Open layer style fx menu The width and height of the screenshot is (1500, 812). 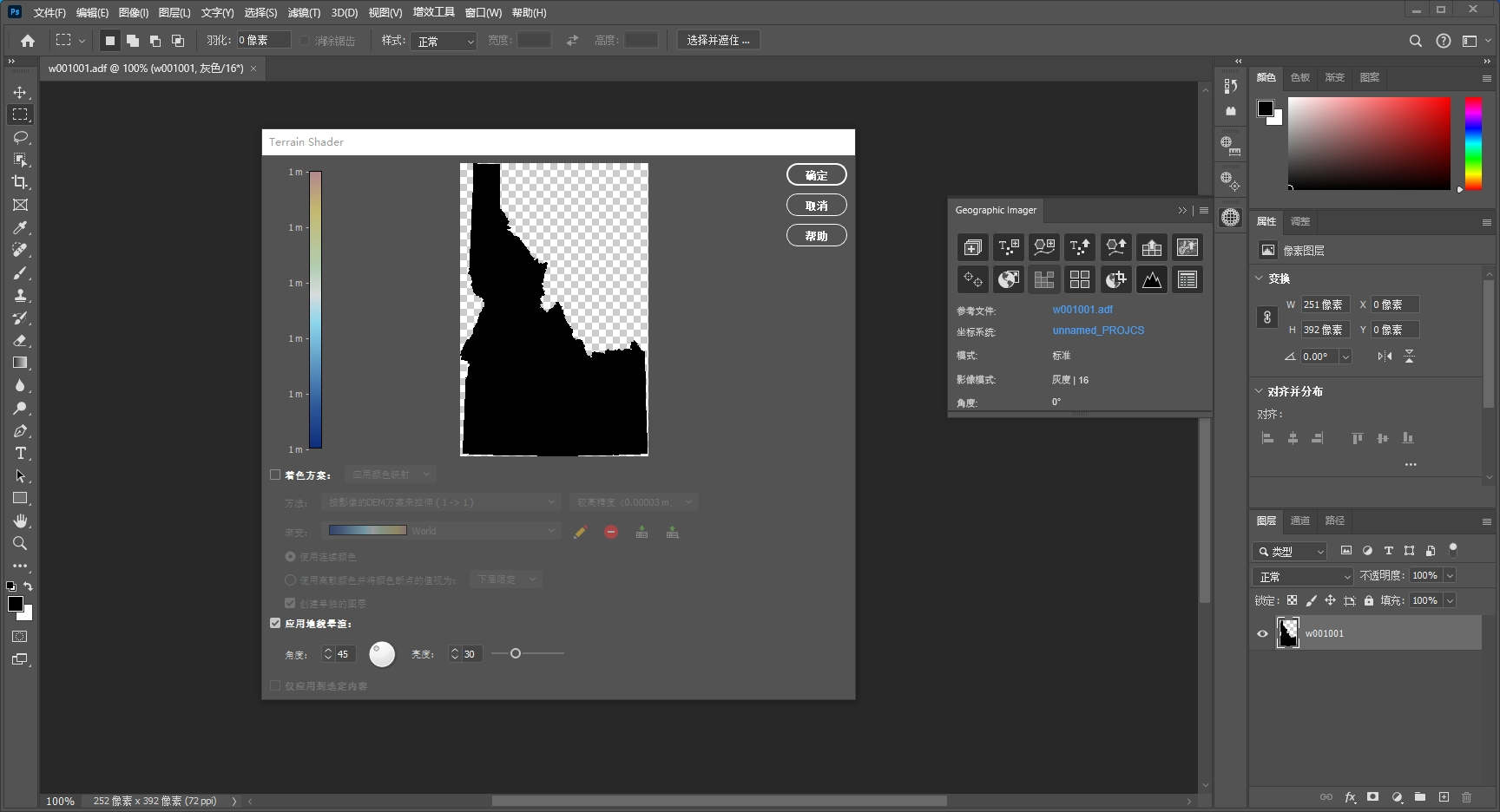point(1350,796)
